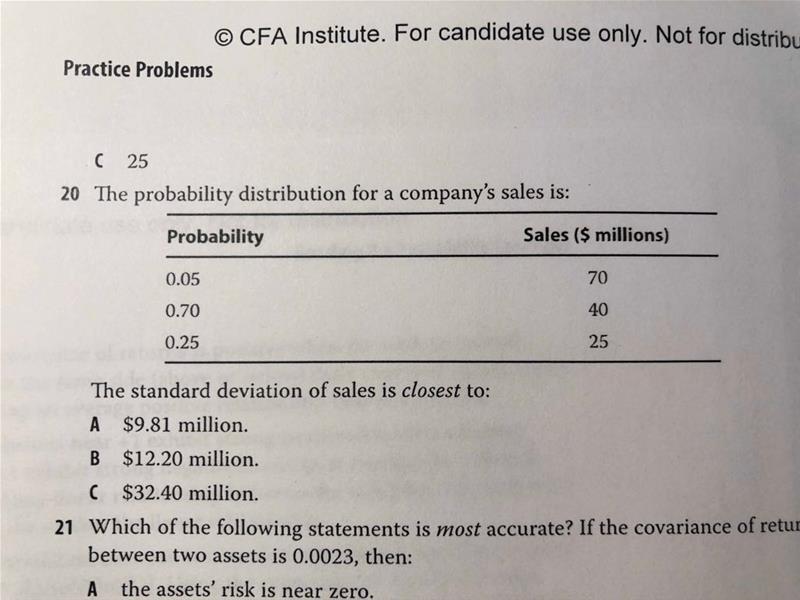Screen dimensions: 800x600
Task: Click the "Practice Problems" heading
Action: [x=137, y=69]
